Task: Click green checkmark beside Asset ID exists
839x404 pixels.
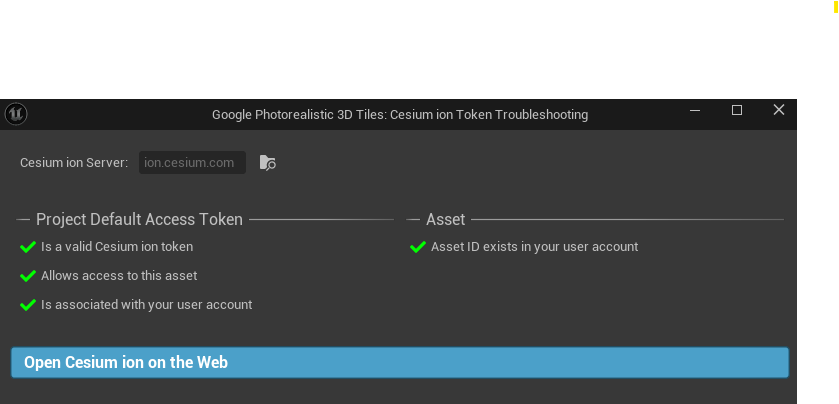Action: (x=418, y=247)
